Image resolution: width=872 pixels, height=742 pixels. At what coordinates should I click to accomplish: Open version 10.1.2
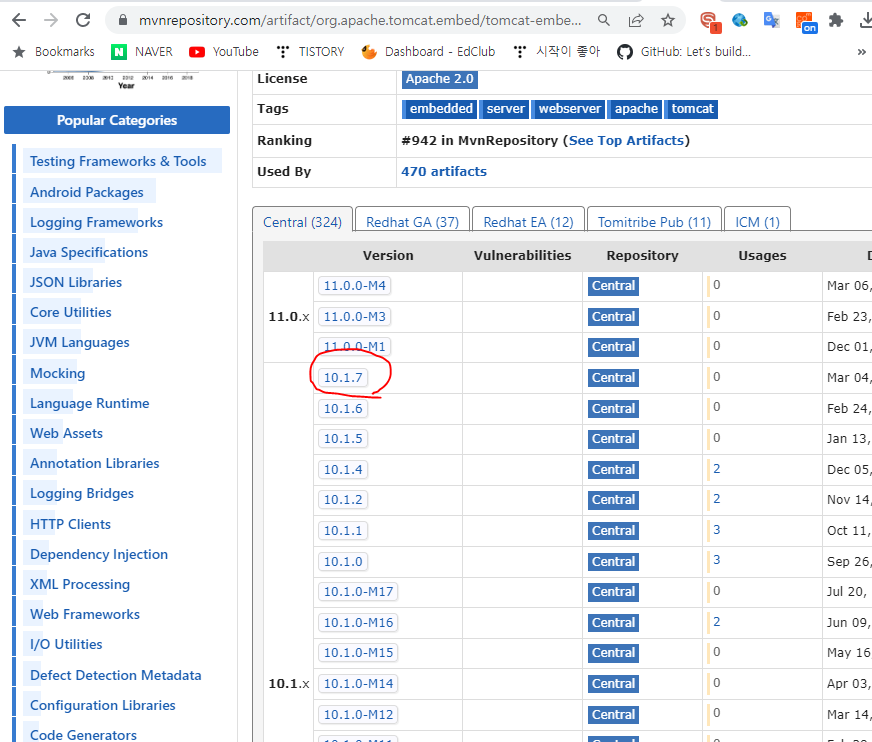[x=343, y=499]
